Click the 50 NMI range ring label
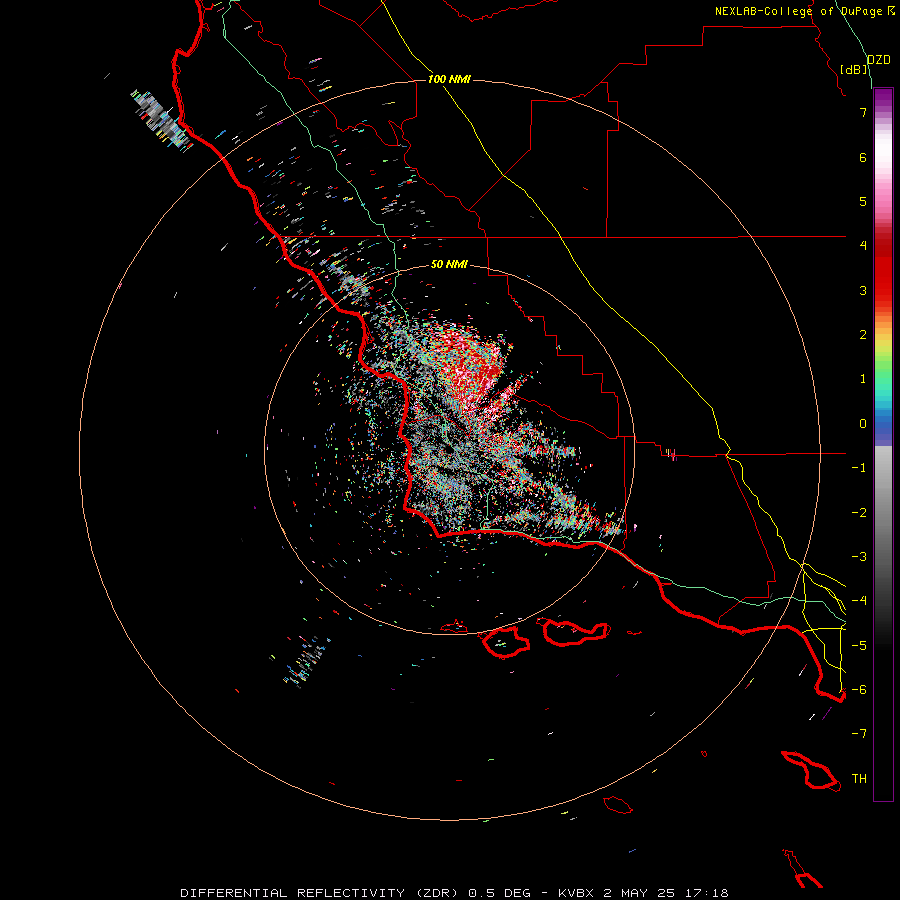 coord(449,264)
